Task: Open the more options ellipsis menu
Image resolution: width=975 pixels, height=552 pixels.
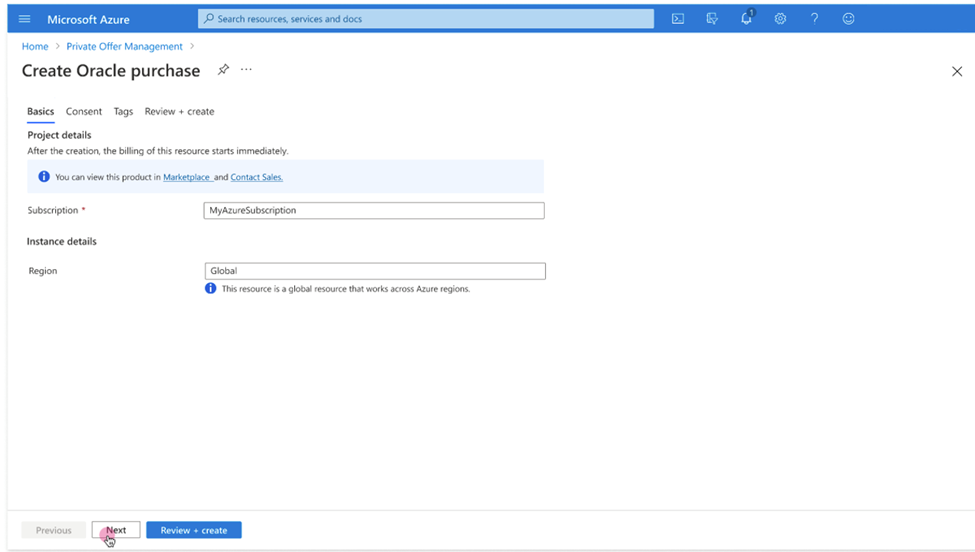Action: 246,70
